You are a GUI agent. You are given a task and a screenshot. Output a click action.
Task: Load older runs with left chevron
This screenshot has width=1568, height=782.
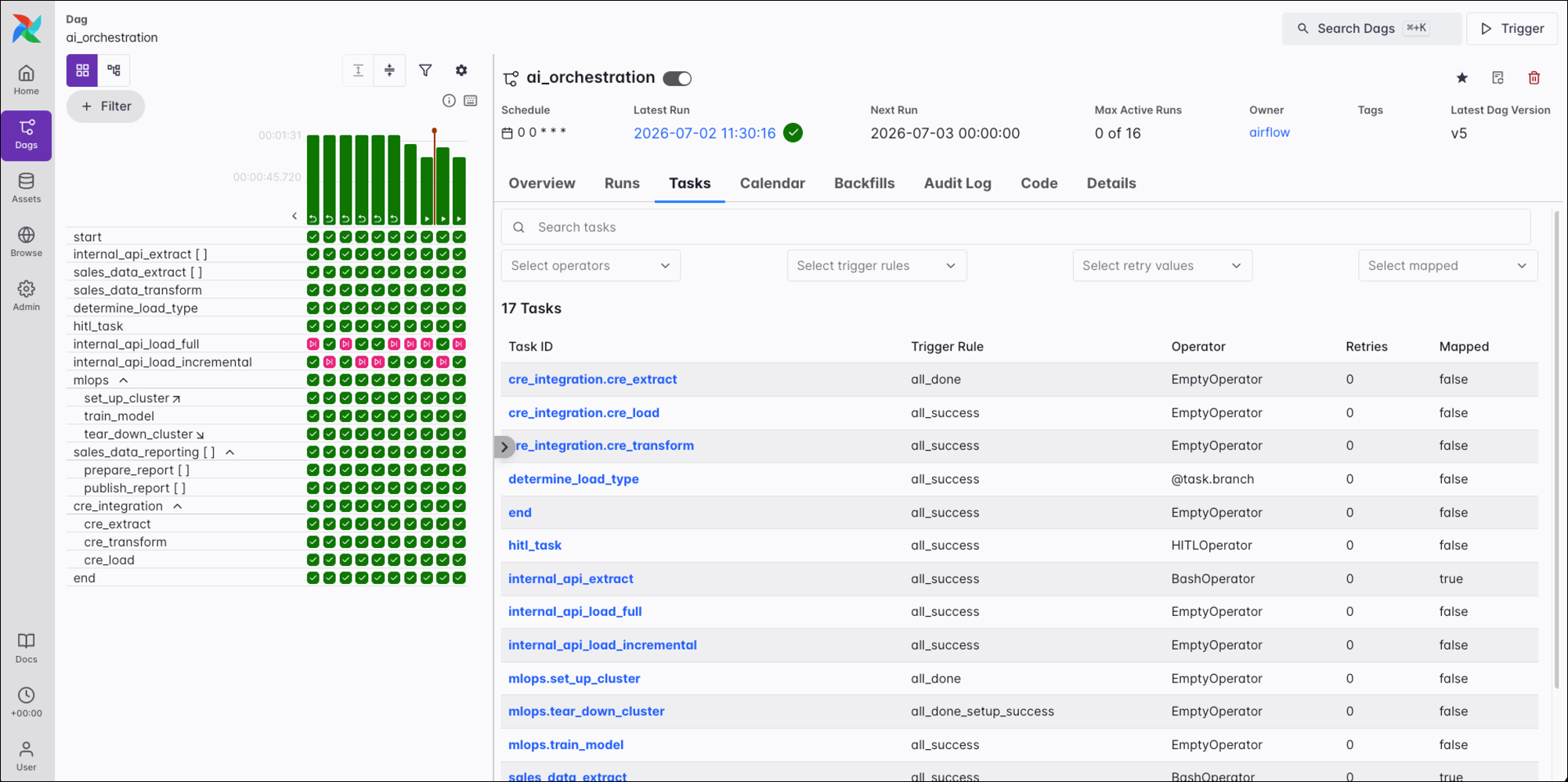pyautogui.click(x=294, y=216)
